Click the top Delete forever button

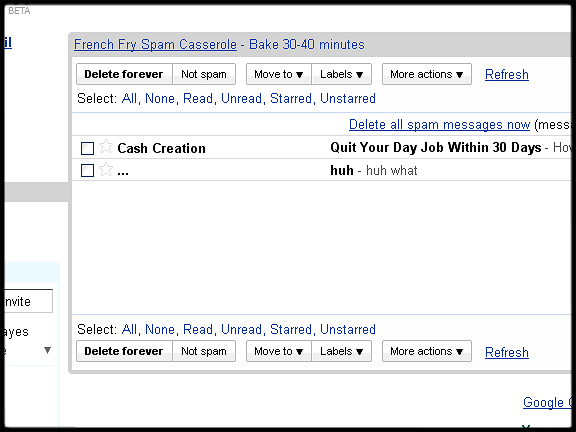[x=124, y=74]
